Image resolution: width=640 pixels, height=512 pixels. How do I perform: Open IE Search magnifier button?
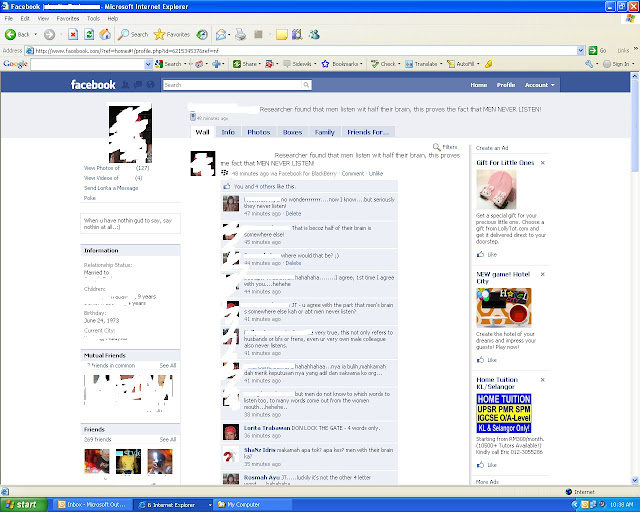coord(133,35)
